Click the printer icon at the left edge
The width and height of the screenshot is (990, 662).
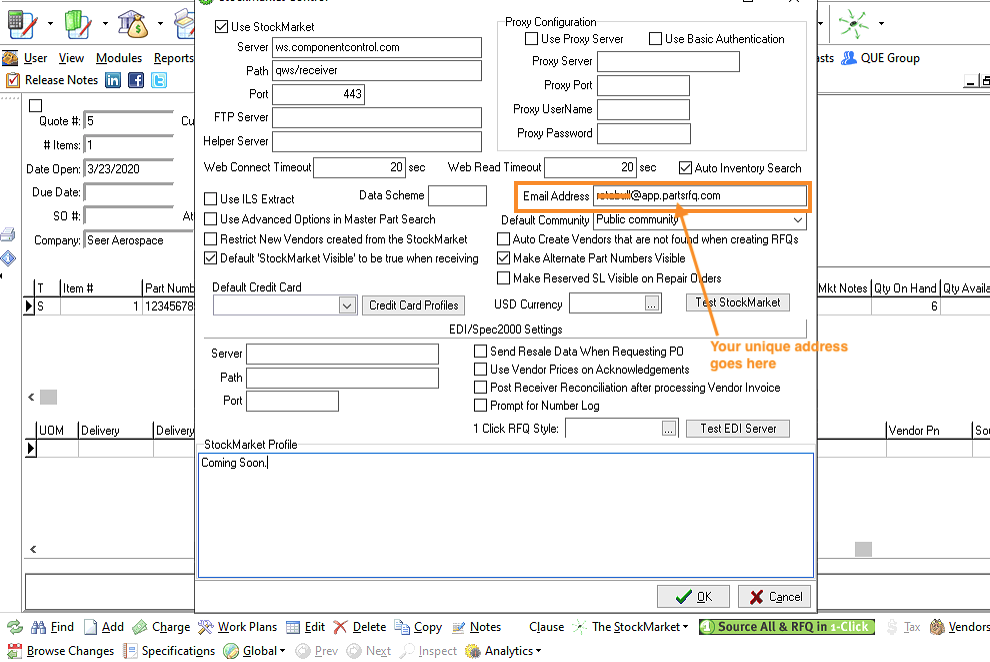[8, 235]
